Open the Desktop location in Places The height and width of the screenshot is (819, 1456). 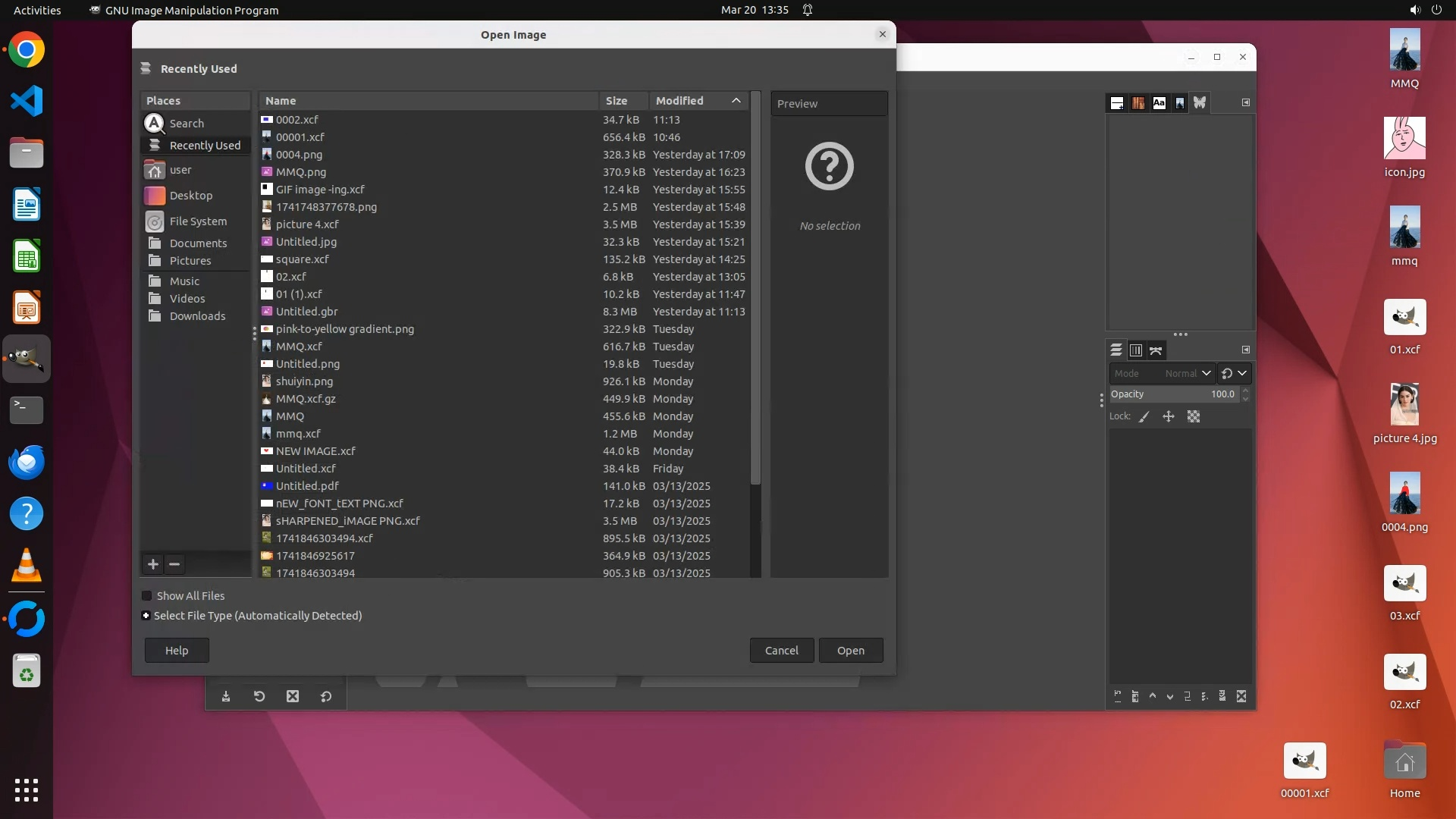tap(190, 196)
